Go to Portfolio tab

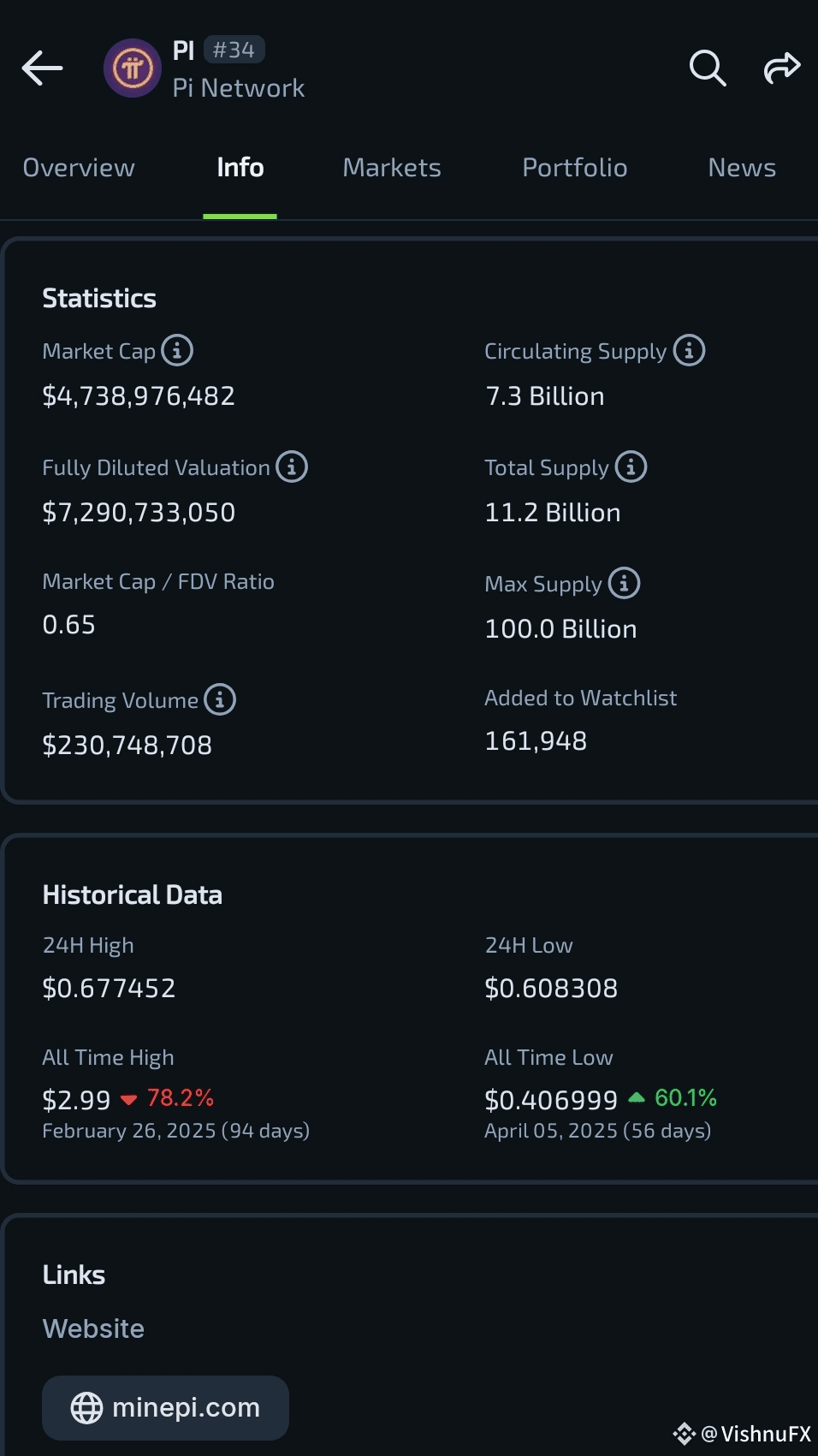[575, 168]
